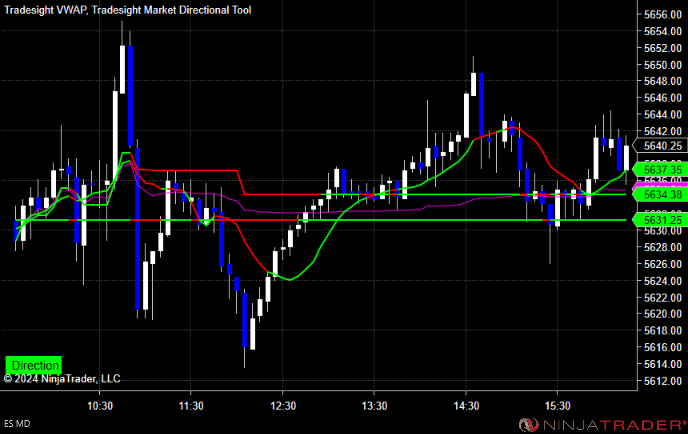The image size is (688, 434).
Task: Click the ES MD instrument label
Action: pyautogui.click(x=17, y=424)
